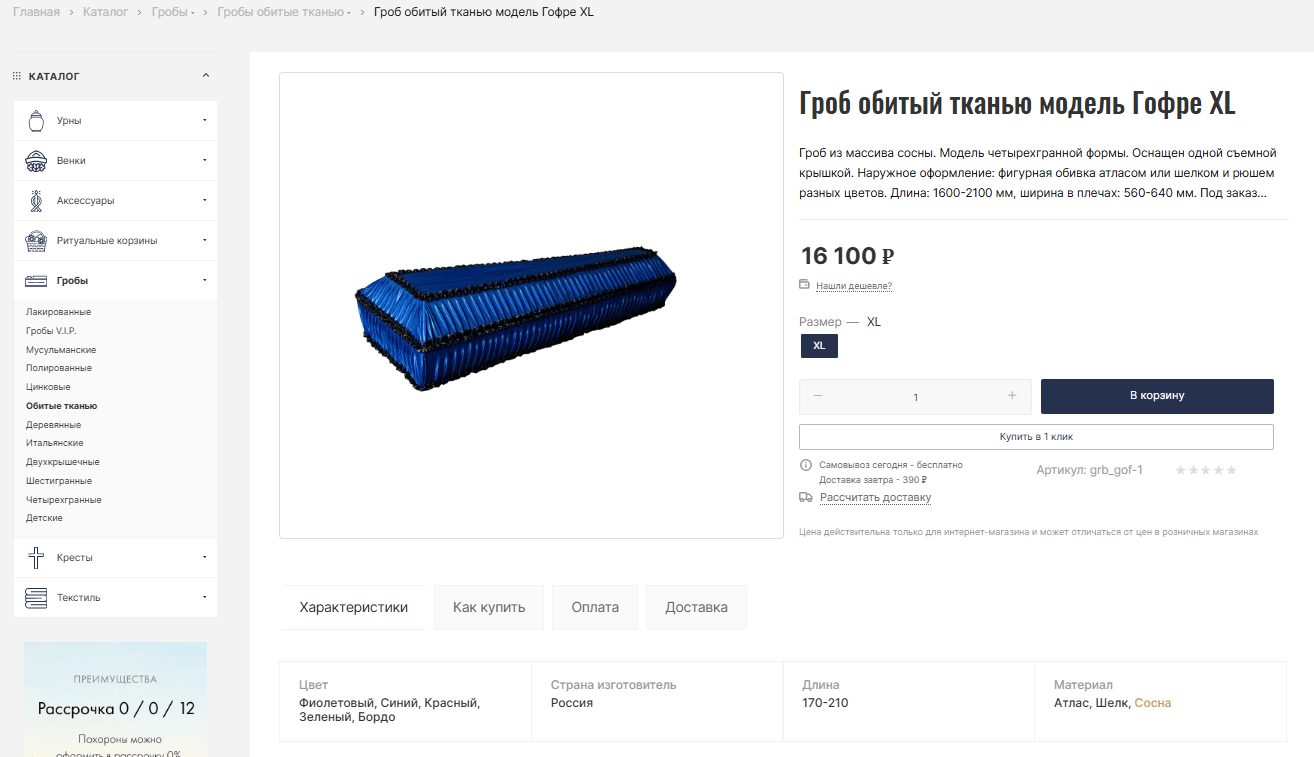Screen dimensions: 1314x757
Task: Open the Доставка tab
Action: point(696,607)
